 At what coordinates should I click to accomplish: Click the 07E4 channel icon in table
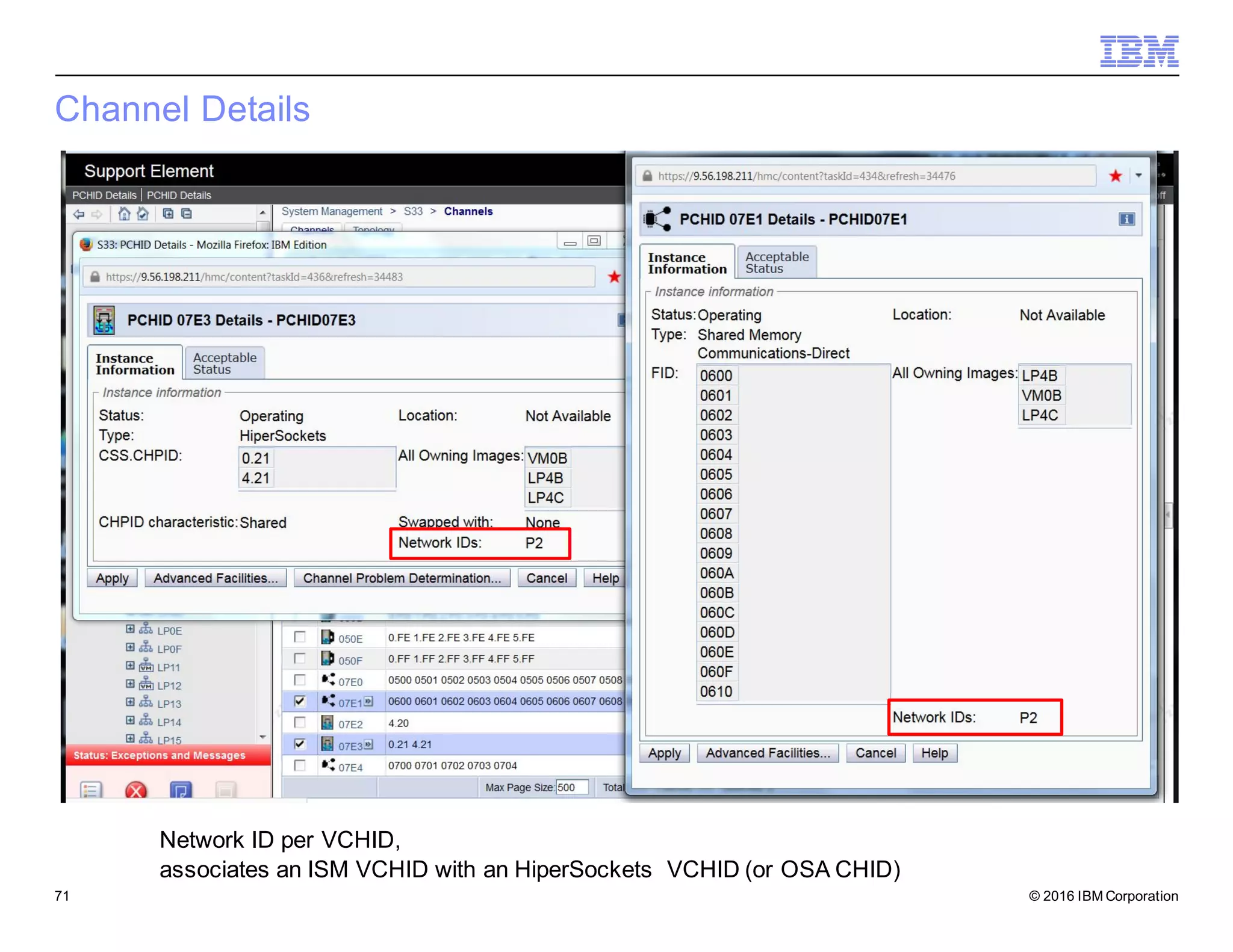(328, 765)
